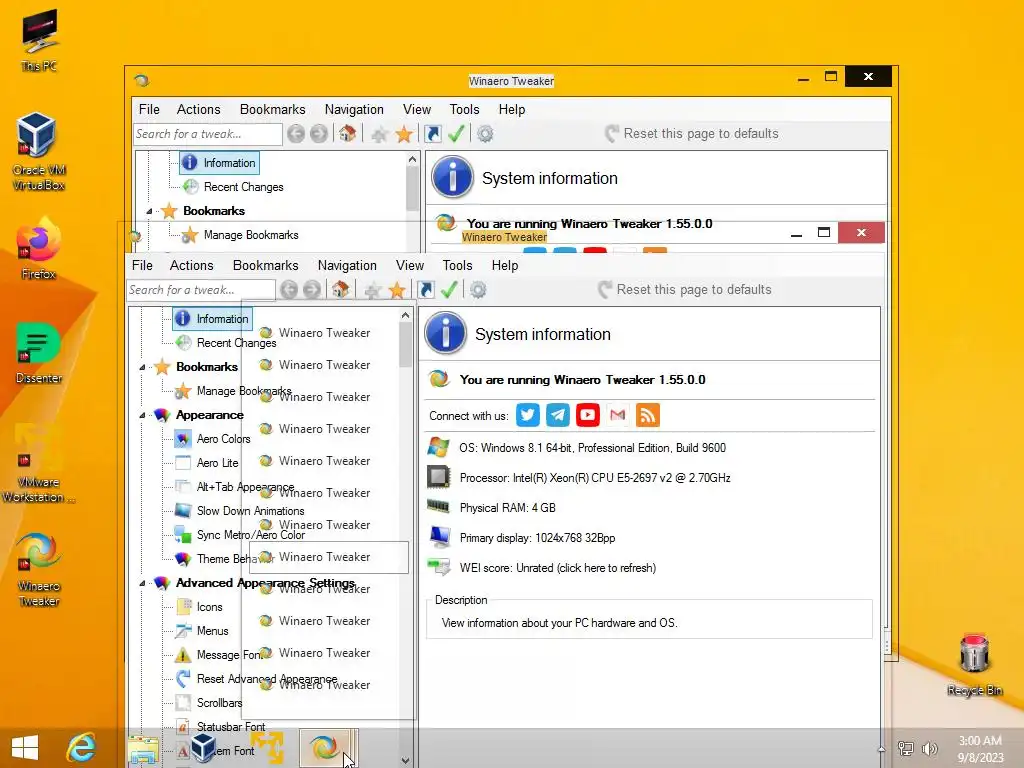
Task: Click gear icon in back window toolbar
Action: (x=485, y=133)
